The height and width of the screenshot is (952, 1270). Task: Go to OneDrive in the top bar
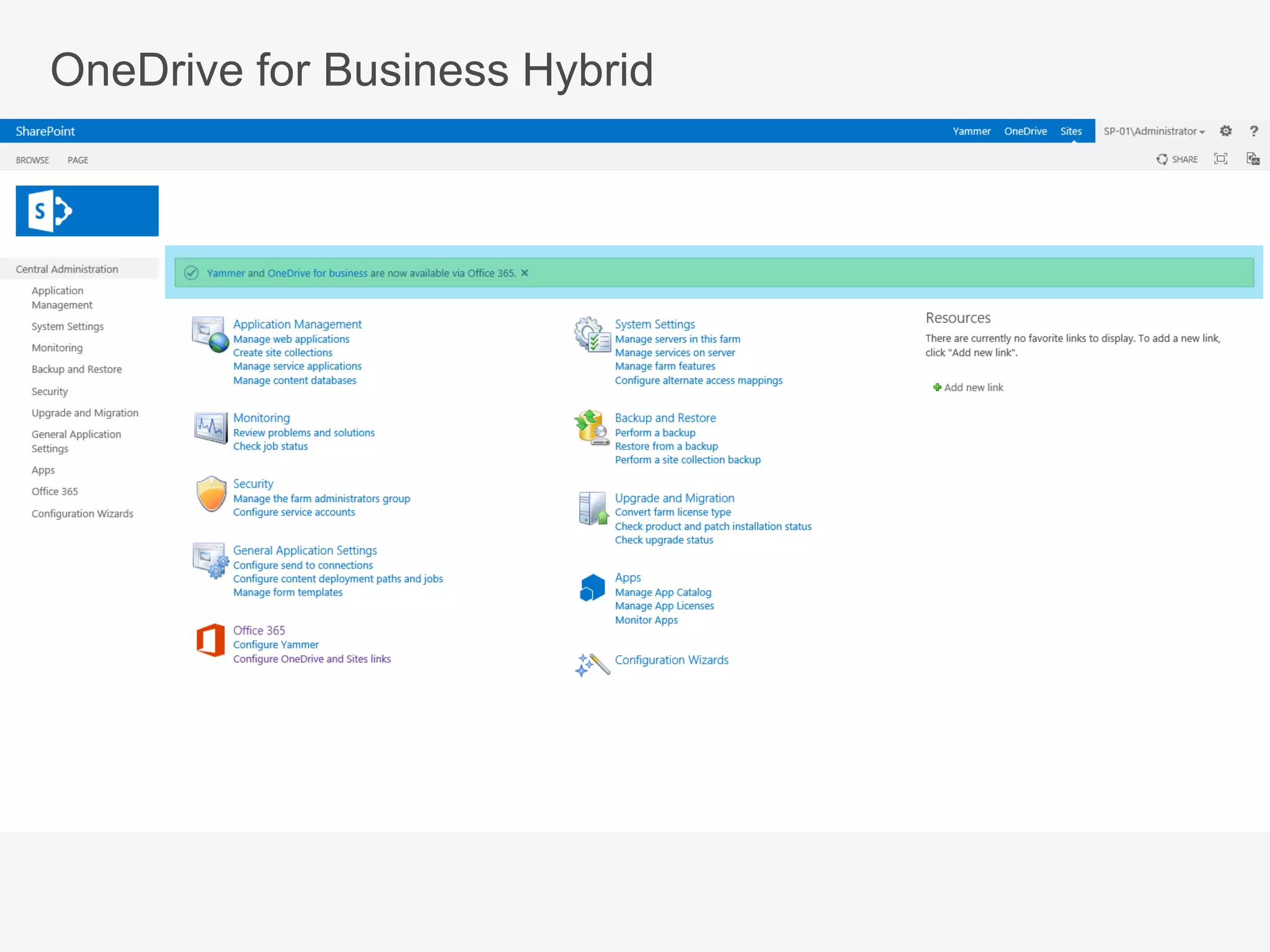click(1025, 131)
